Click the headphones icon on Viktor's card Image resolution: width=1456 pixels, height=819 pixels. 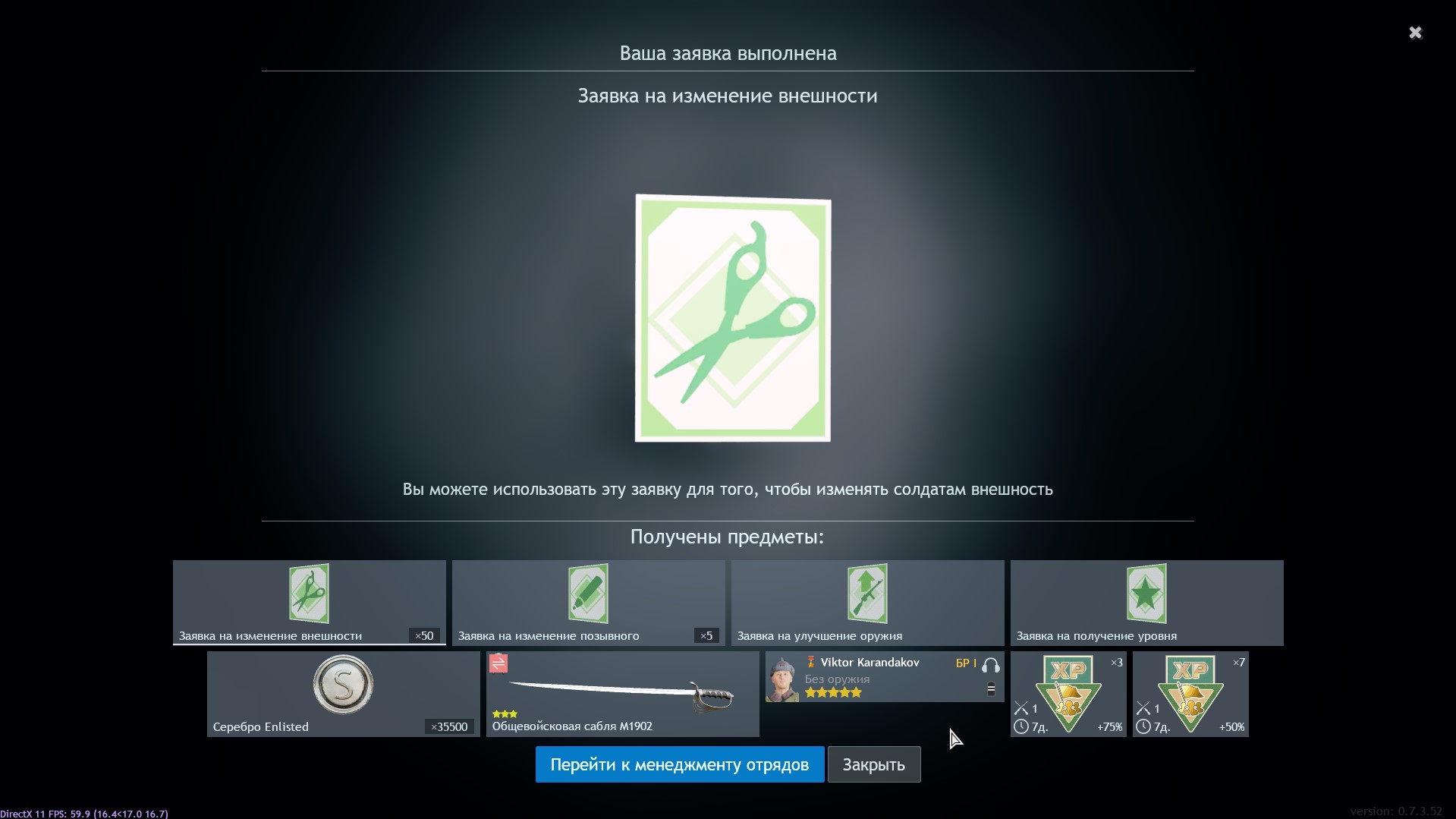pos(990,666)
